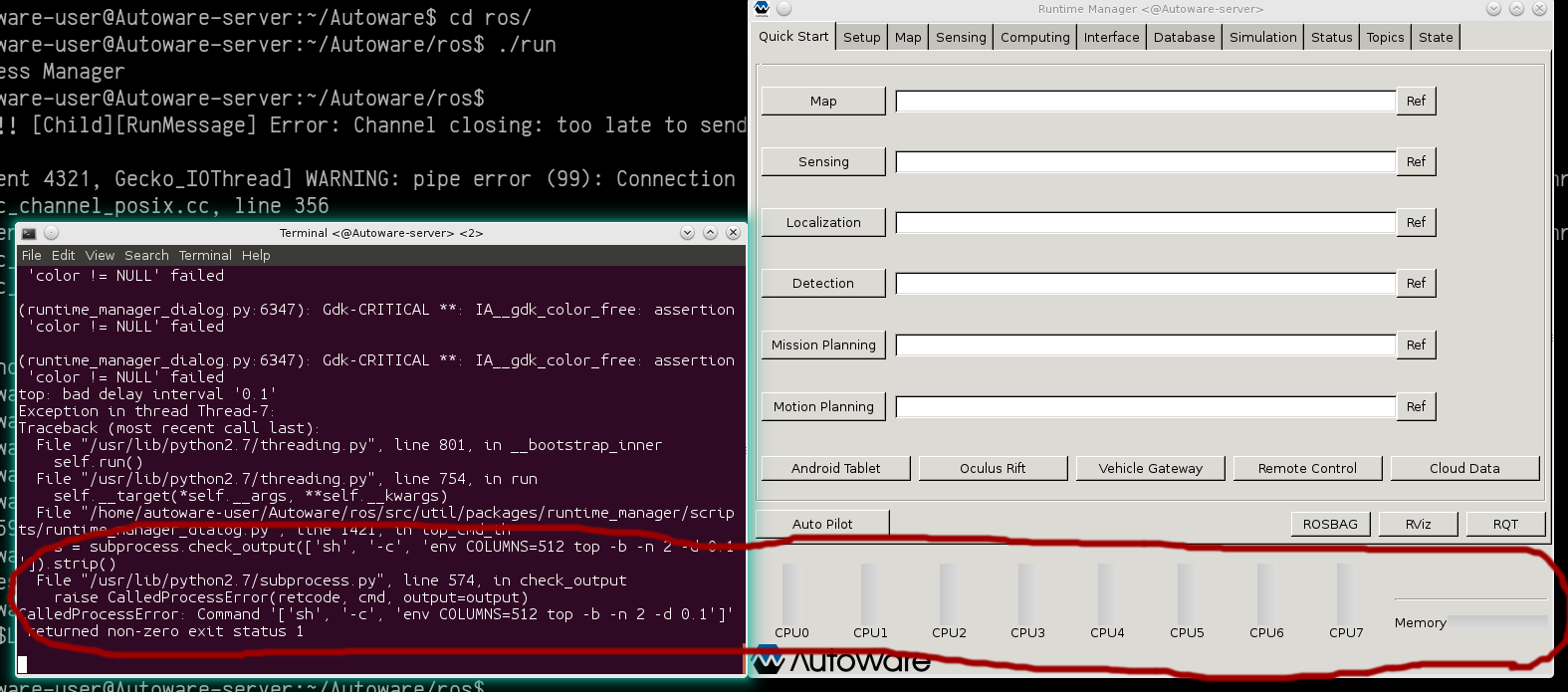Select the Interface tab
Screen dimensions: 1568x692
click(x=1111, y=38)
